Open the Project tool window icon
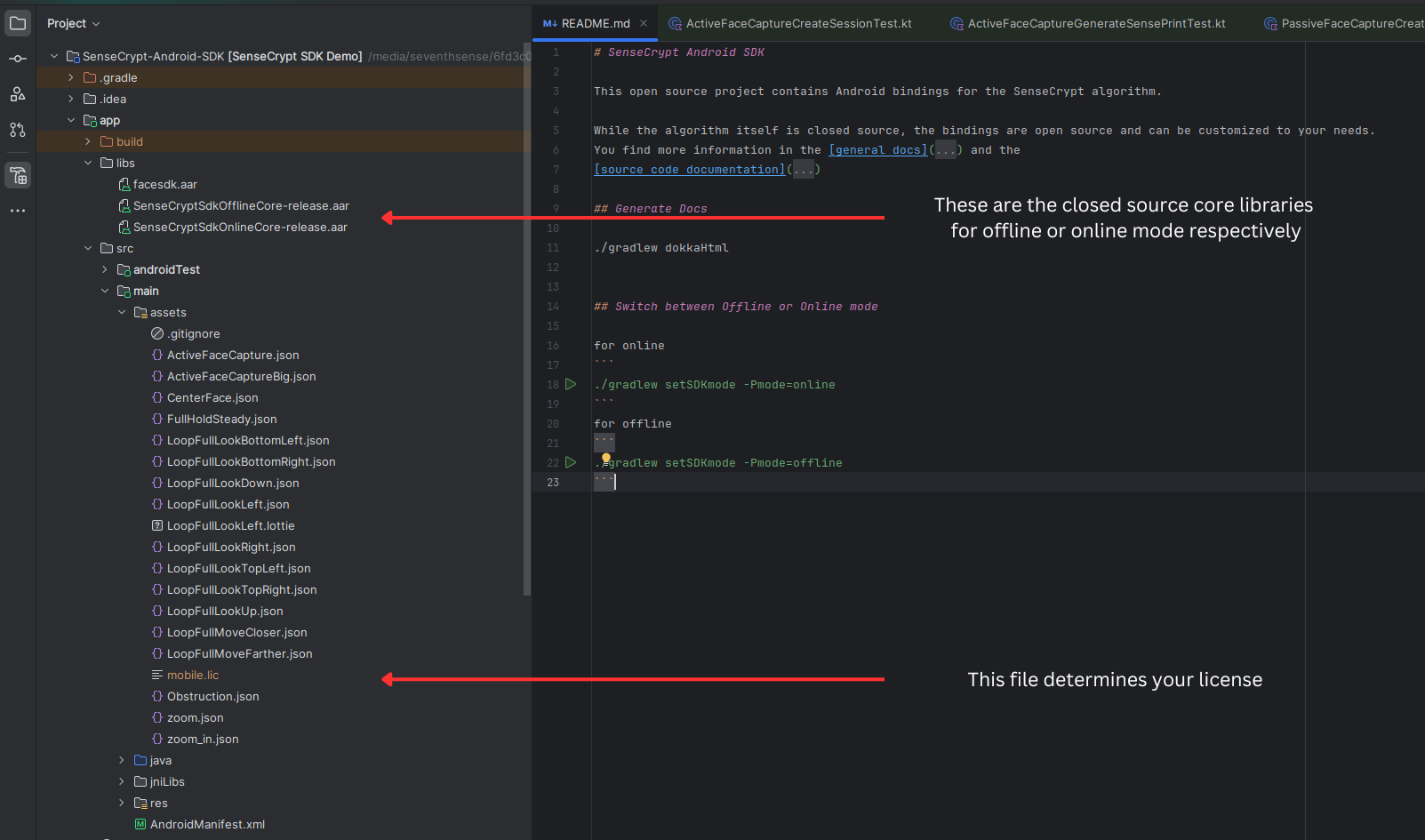The width and height of the screenshot is (1425, 840). [18, 23]
